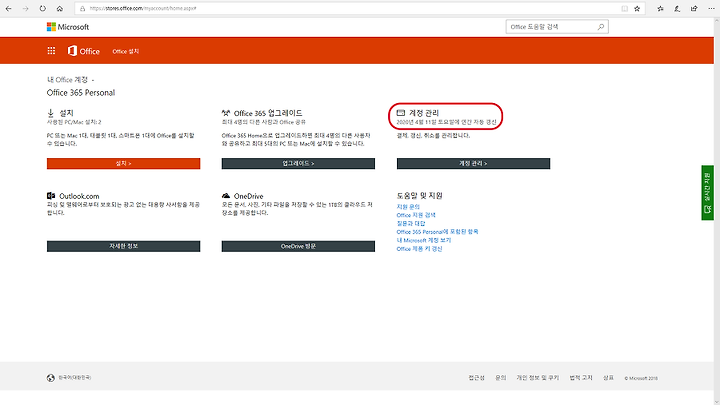Click the Office 365 업그레이드 people icon

coord(226,113)
